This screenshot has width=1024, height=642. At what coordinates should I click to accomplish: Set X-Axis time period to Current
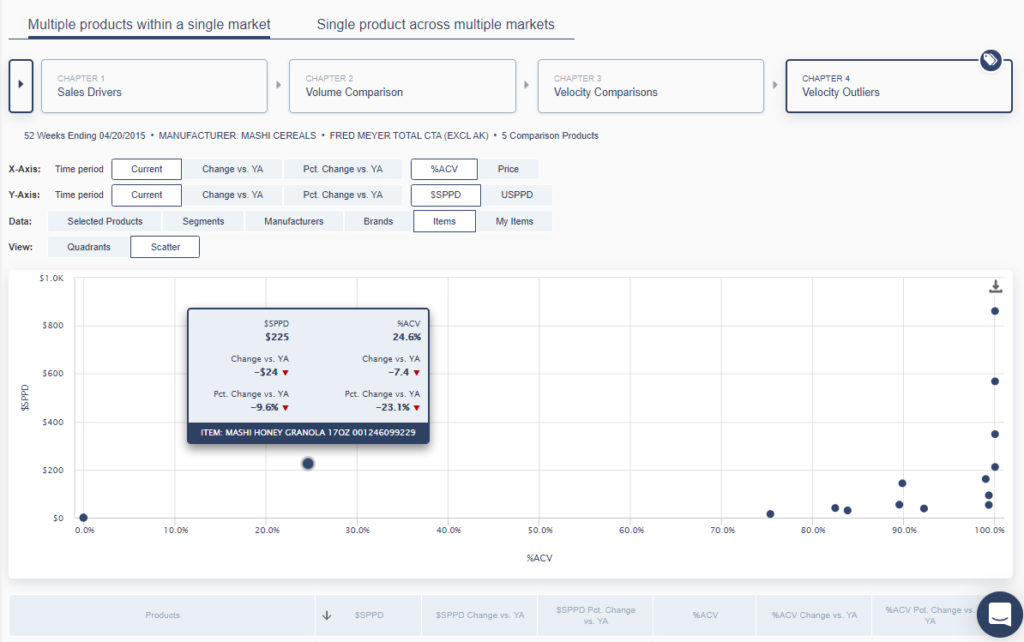pyautogui.click(x=146, y=169)
